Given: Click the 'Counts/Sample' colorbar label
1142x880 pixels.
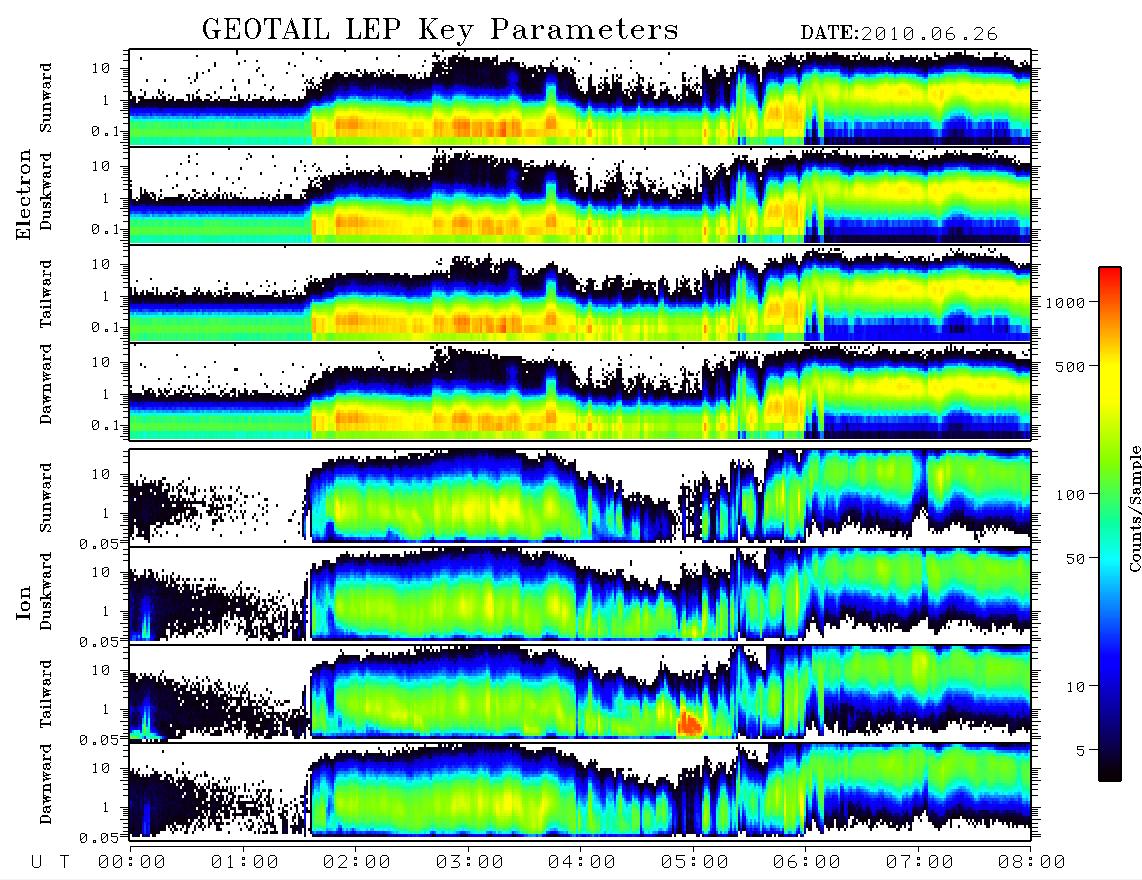Looking at the screenshot, I should [1135, 508].
